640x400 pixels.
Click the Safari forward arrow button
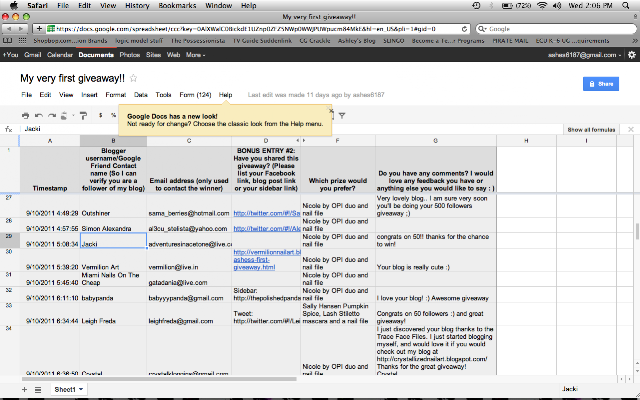[21, 29]
